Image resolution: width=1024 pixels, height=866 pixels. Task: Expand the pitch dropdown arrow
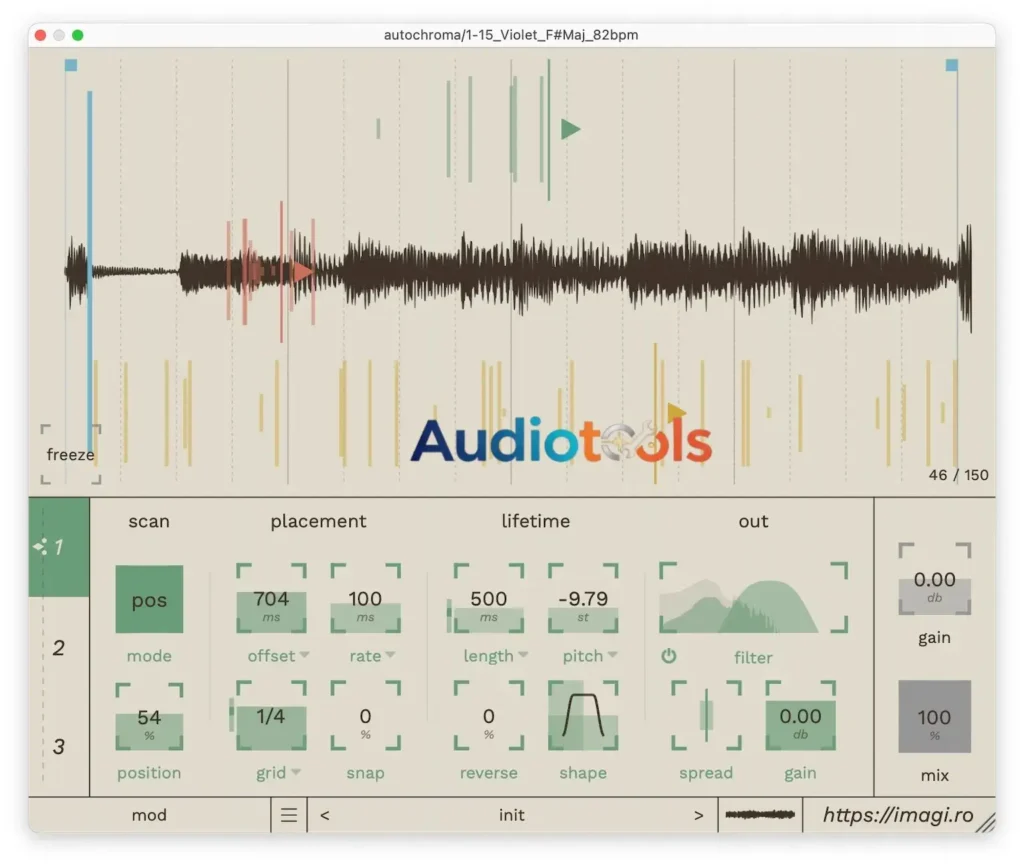[x=612, y=654]
